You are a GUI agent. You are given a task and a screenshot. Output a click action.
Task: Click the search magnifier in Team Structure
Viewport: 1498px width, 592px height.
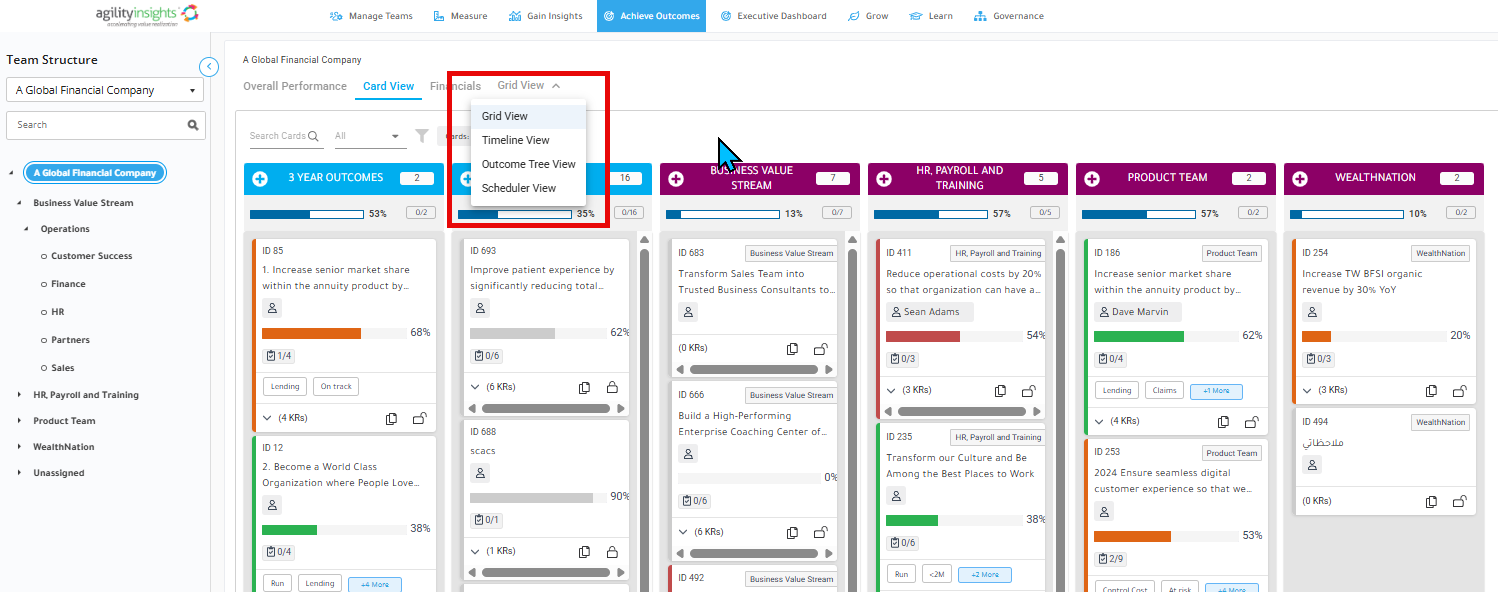[x=193, y=125]
